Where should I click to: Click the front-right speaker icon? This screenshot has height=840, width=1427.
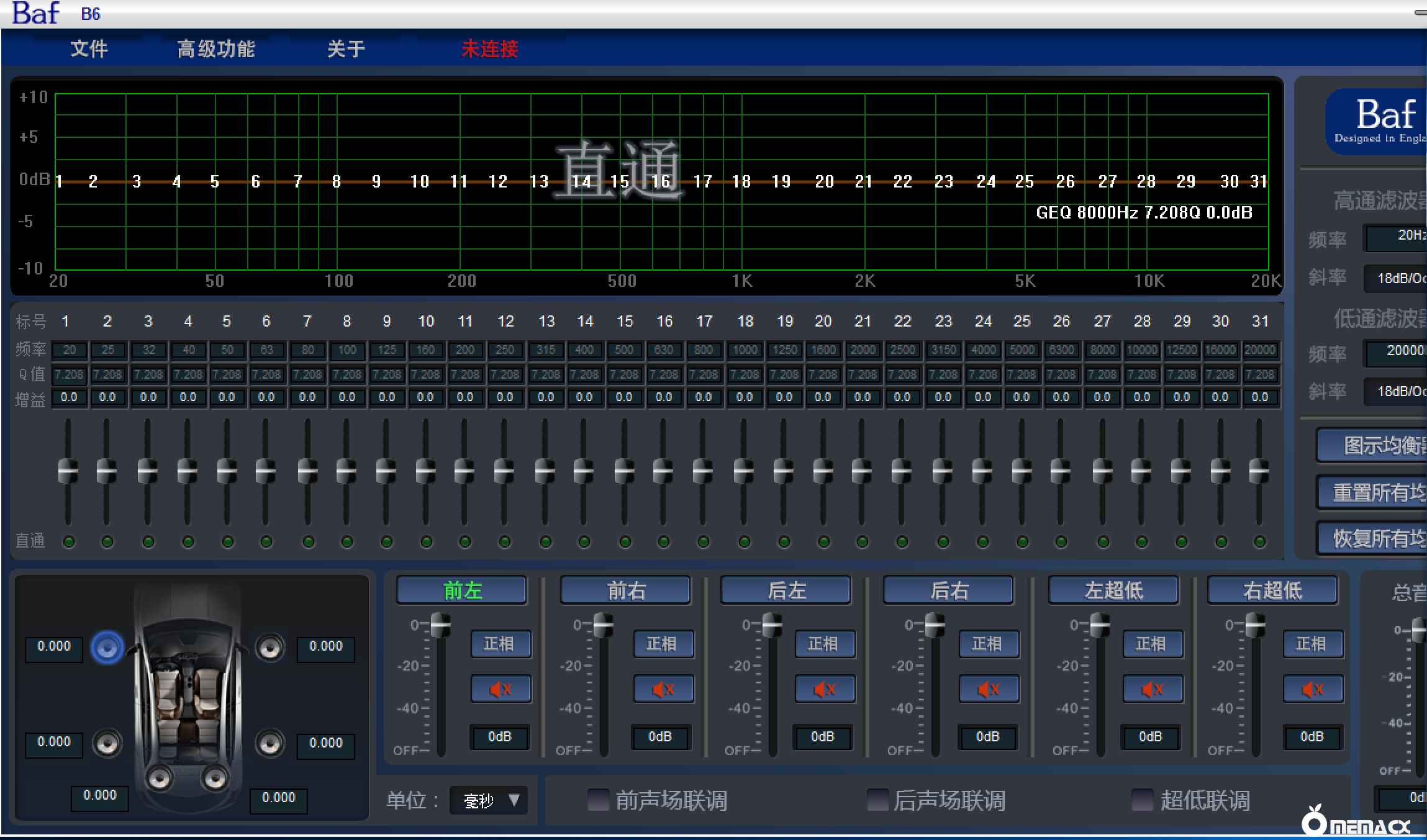click(270, 648)
